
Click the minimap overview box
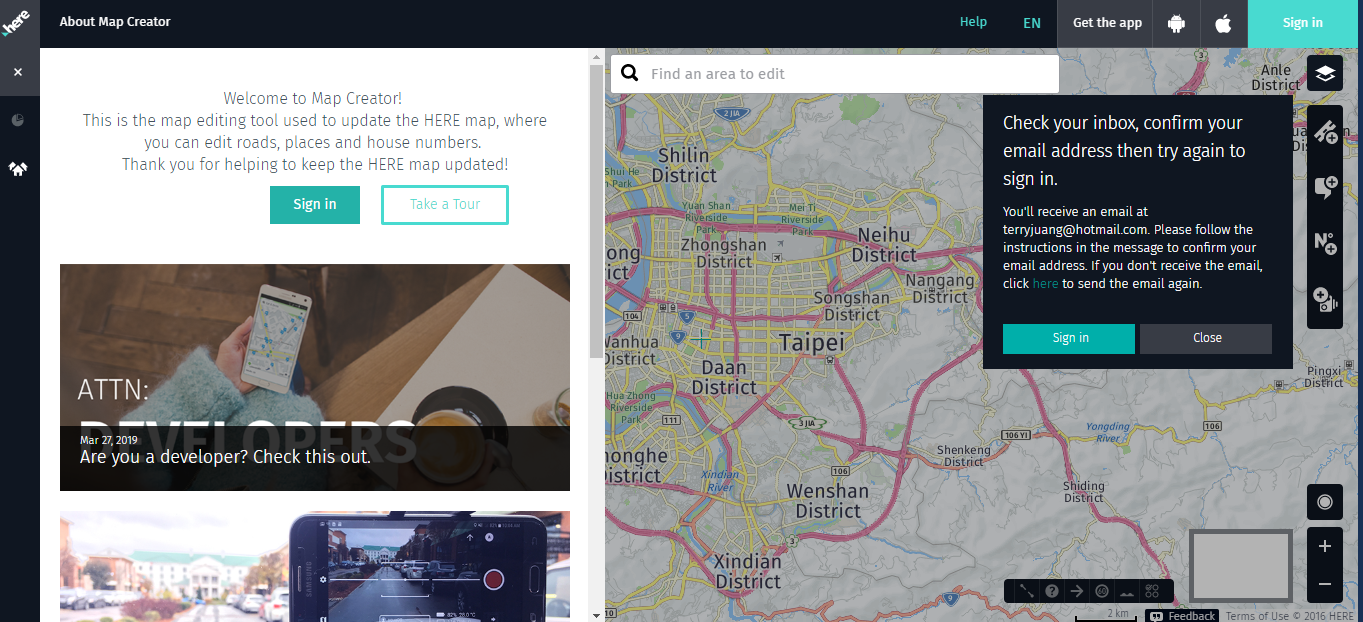[x=1240, y=567]
